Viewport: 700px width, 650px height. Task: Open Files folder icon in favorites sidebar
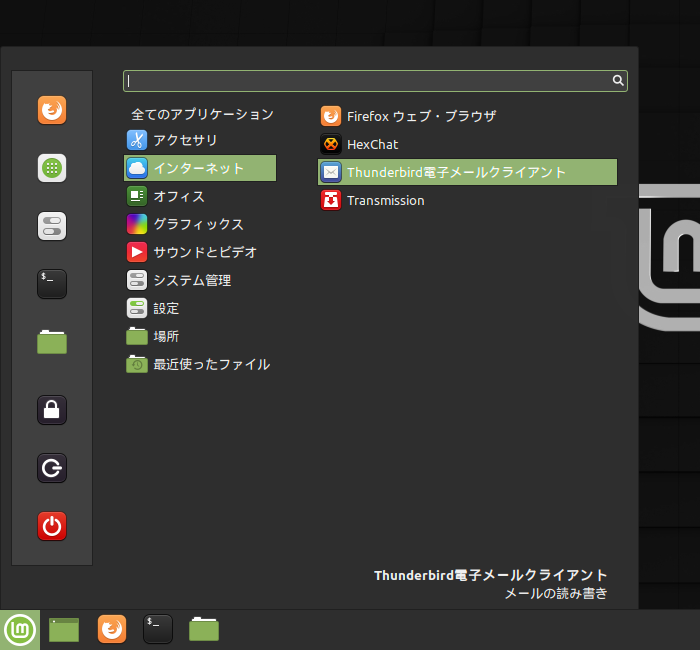click(x=52, y=342)
